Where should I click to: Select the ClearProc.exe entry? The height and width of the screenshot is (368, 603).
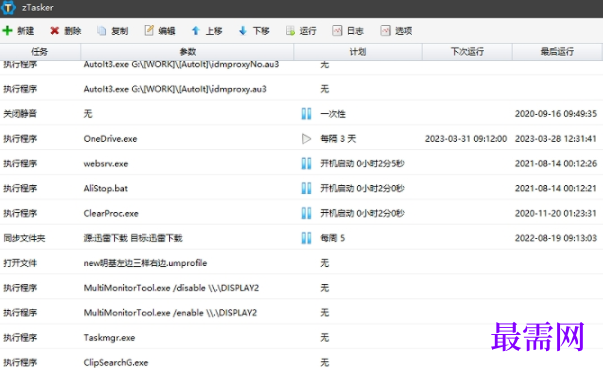[x=111, y=213]
